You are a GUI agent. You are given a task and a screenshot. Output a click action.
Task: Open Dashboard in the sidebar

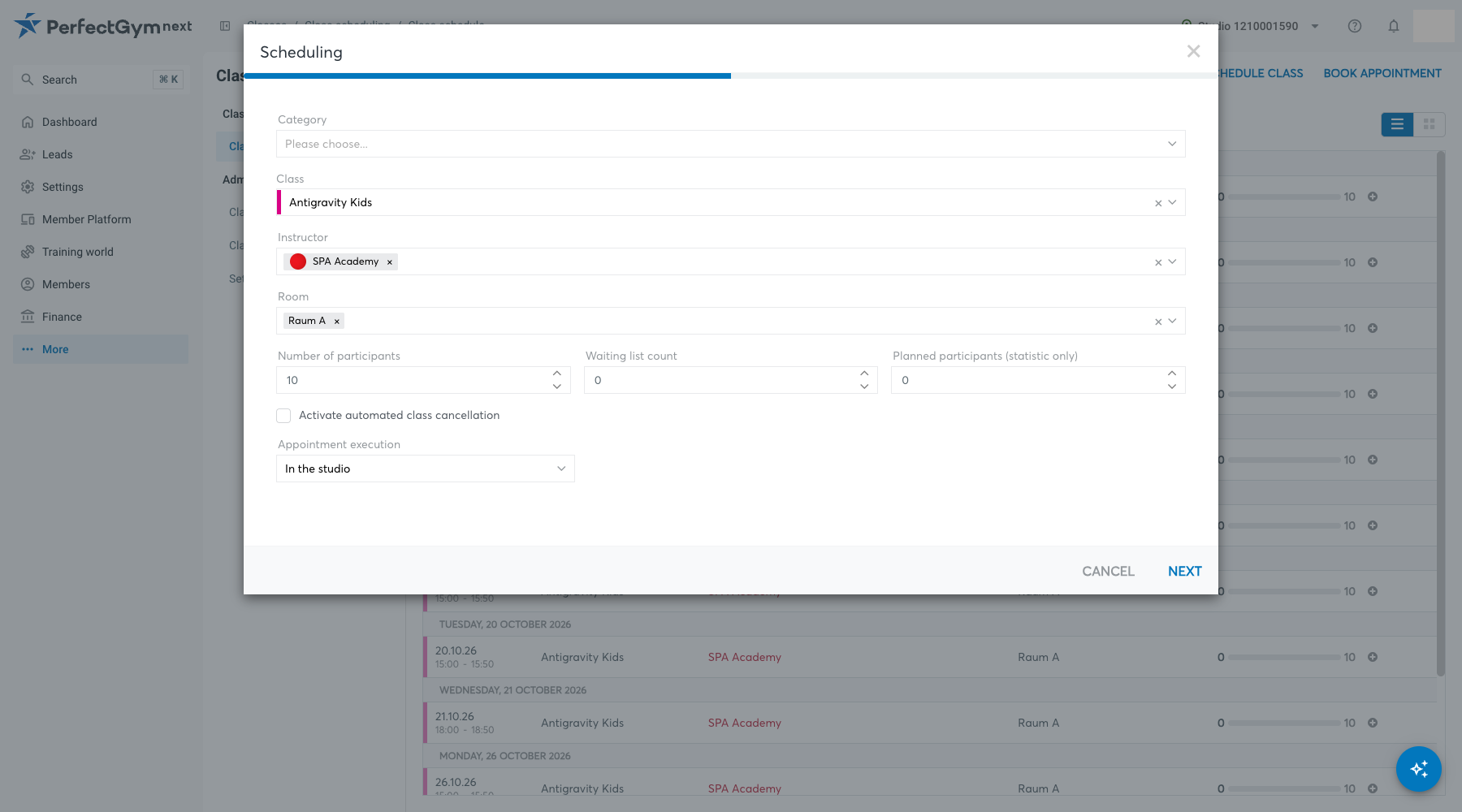tap(101, 122)
